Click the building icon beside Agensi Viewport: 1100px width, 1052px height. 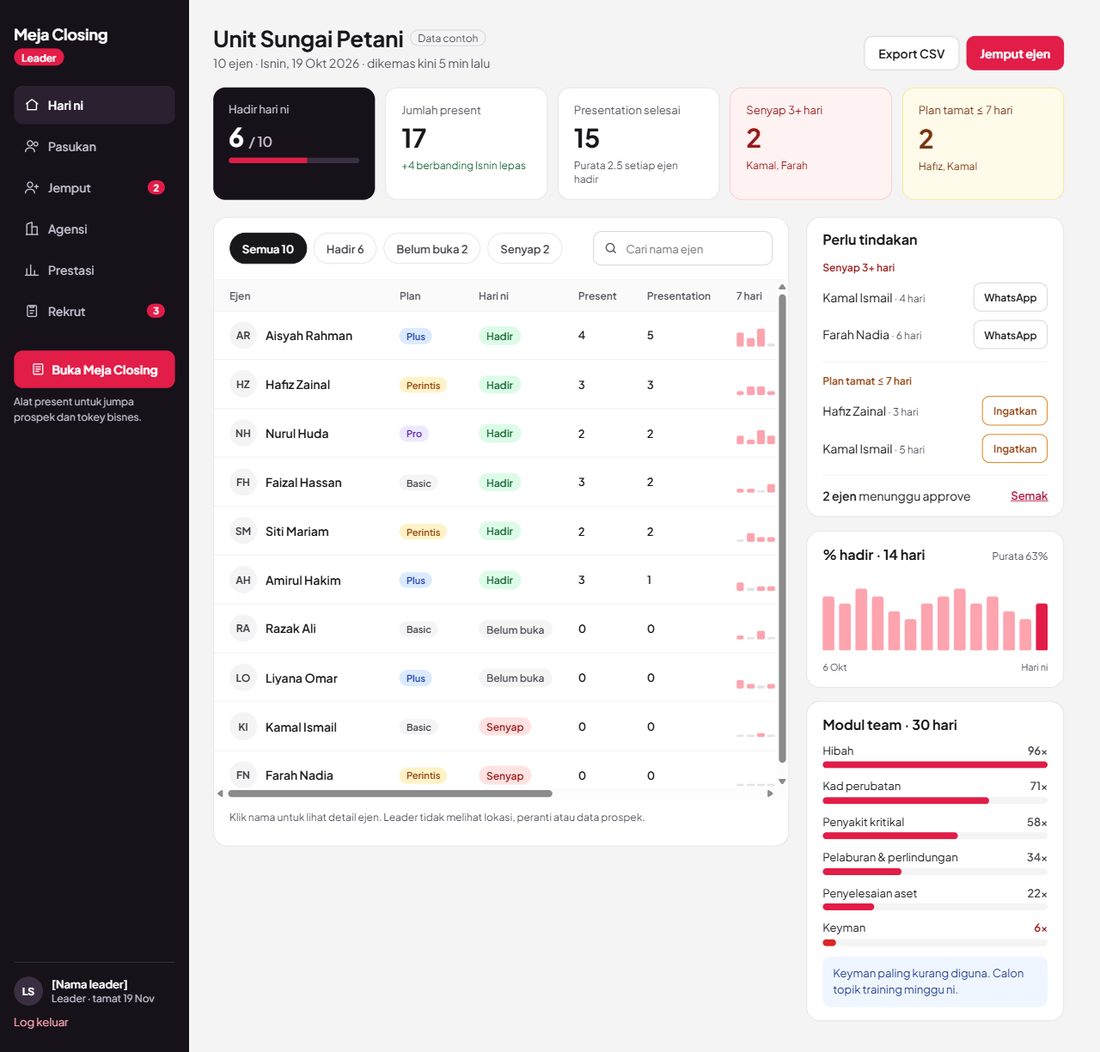click(x=32, y=229)
